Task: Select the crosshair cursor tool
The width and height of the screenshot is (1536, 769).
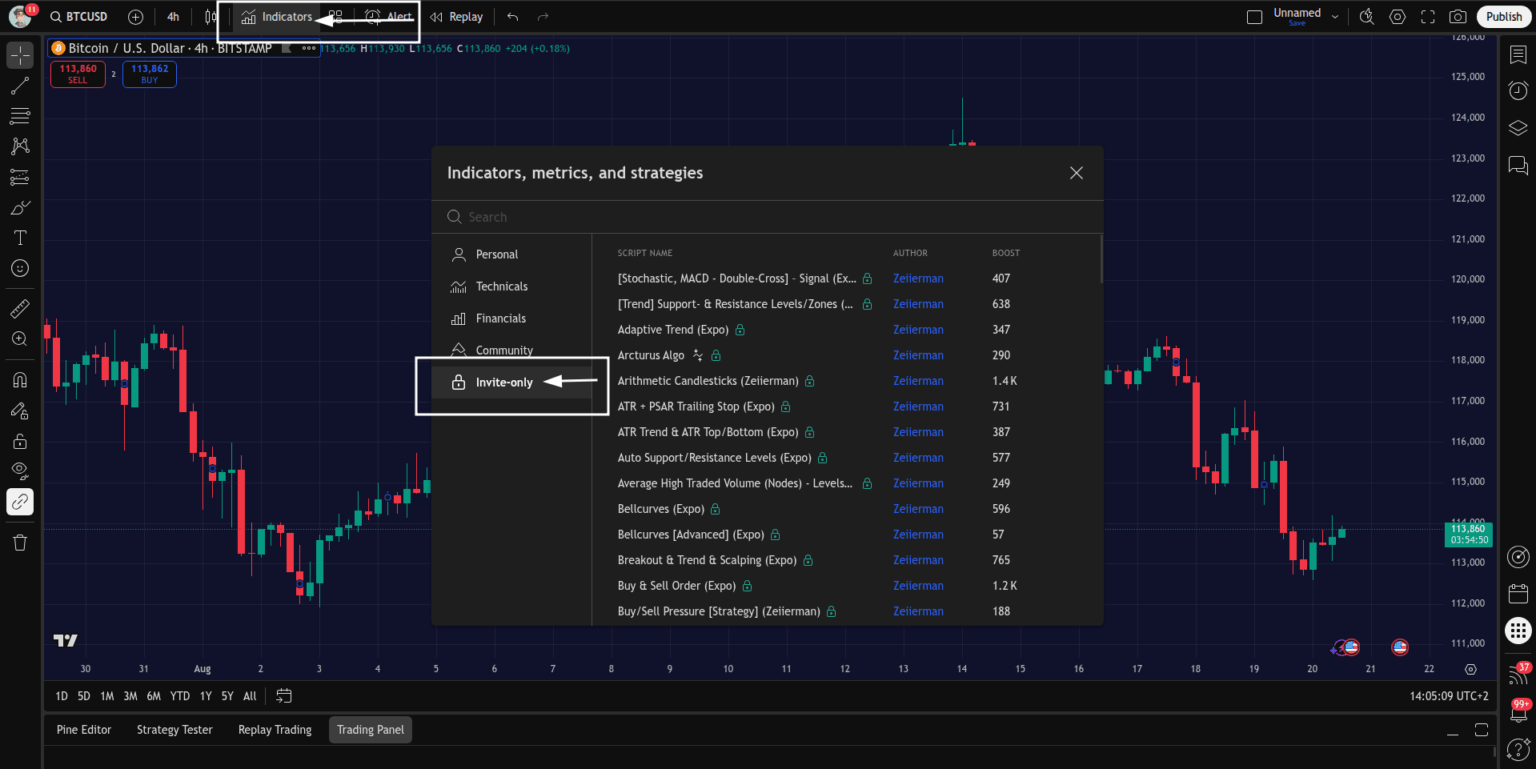Action: click(x=20, y=55)
